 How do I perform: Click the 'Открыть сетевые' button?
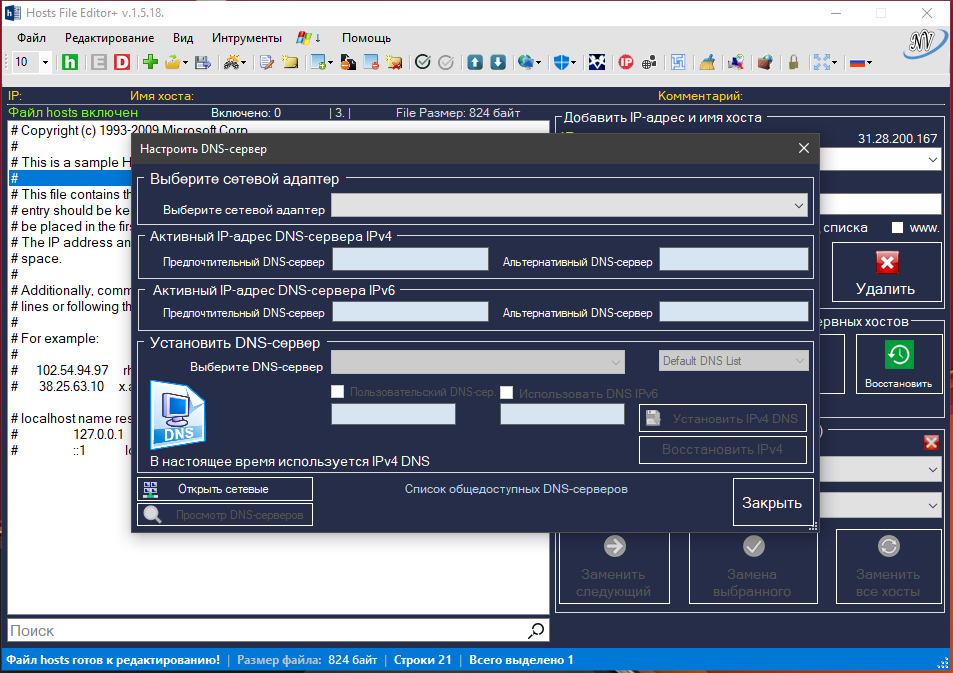(x=225, y=489)
